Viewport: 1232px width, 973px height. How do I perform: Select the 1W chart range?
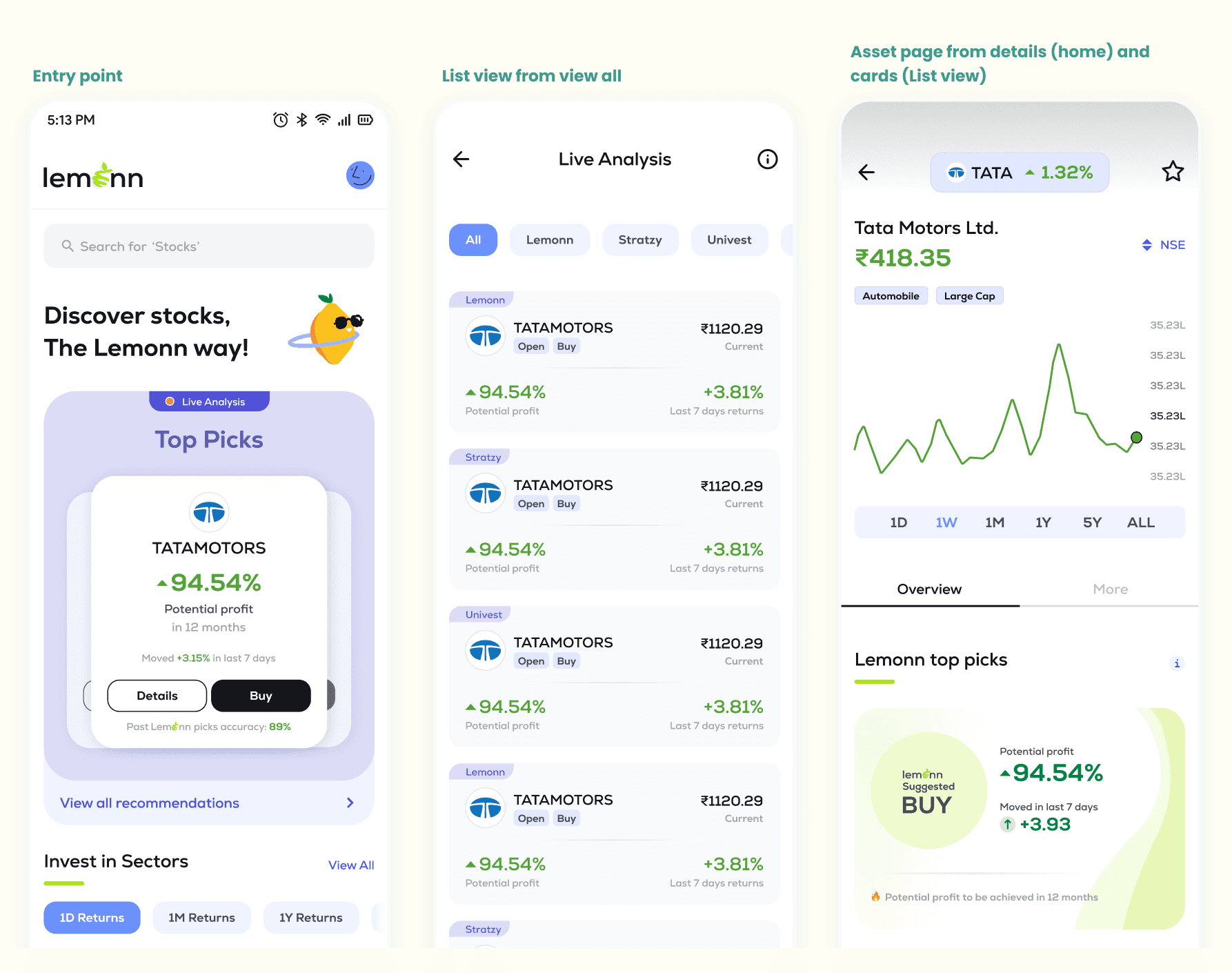tap(946, 522)
